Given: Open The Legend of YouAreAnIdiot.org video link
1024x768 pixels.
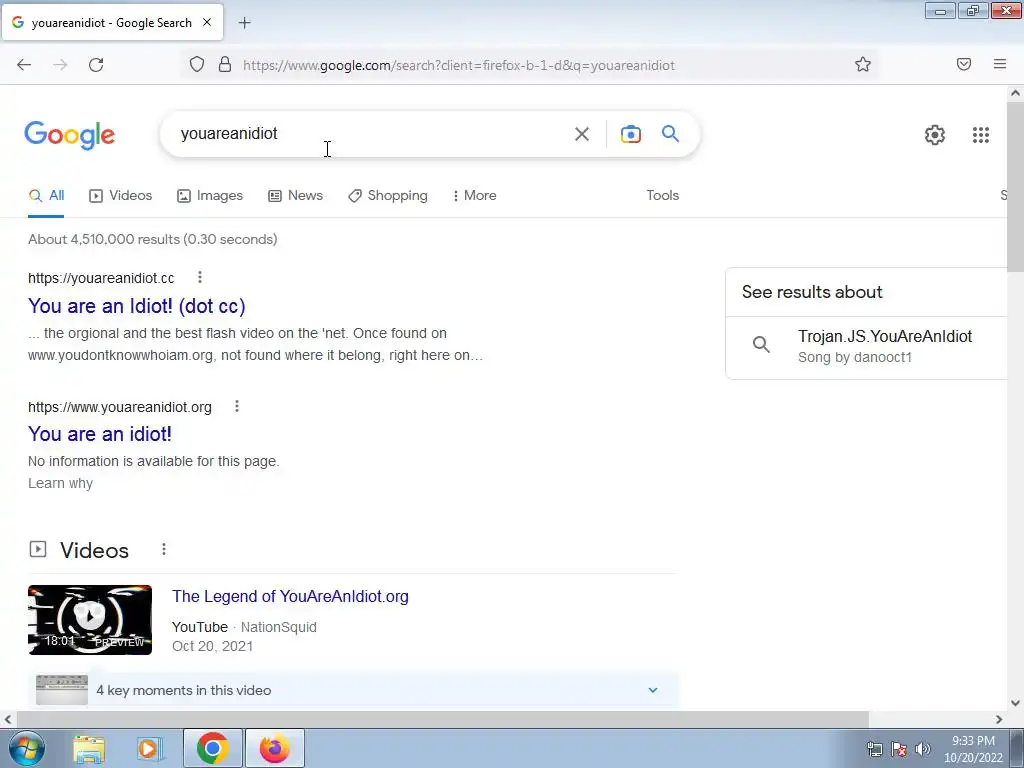Looking at the screenshot, I should tap(290, 596).
